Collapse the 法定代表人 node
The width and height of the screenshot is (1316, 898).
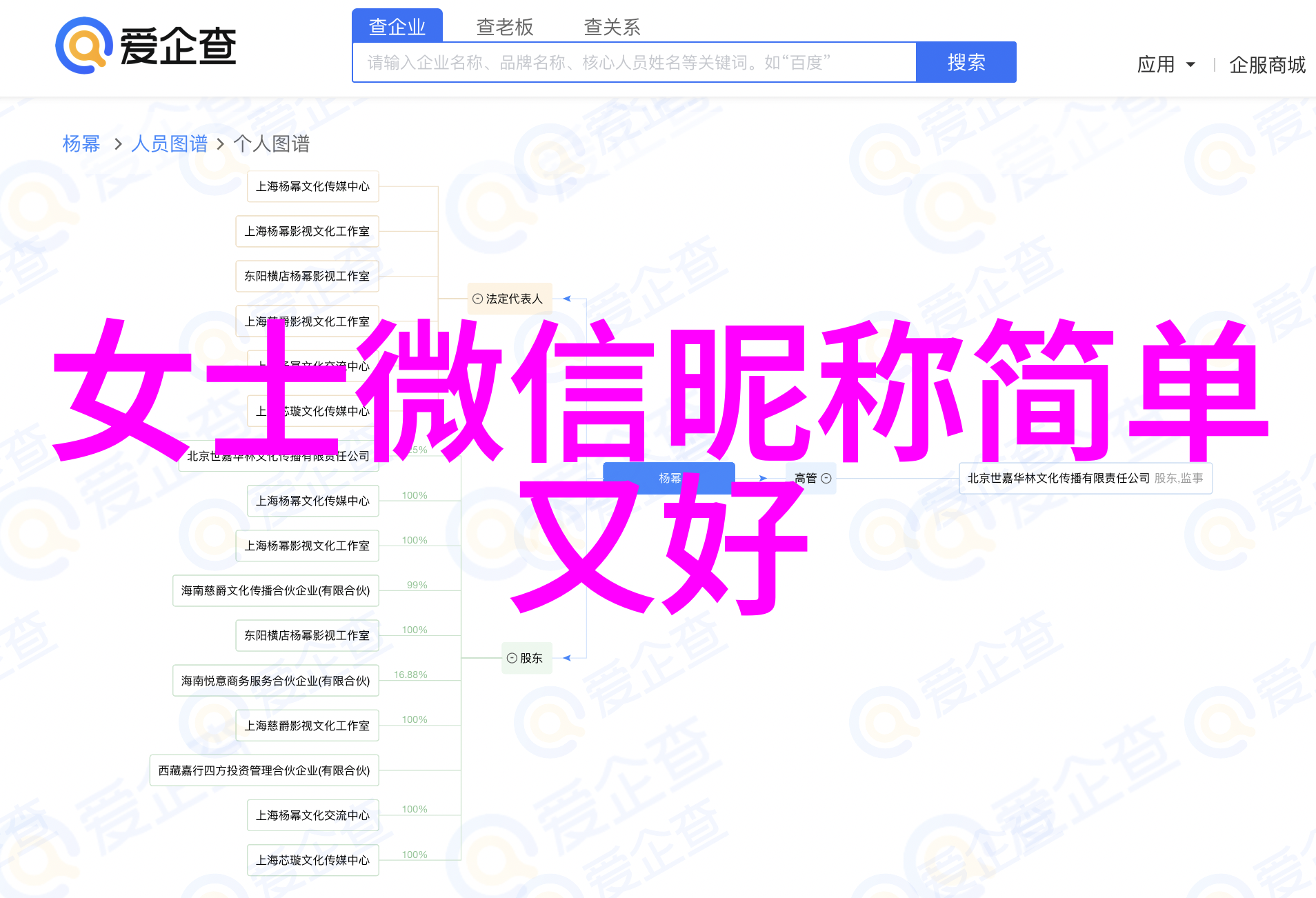tap(477, 299)
